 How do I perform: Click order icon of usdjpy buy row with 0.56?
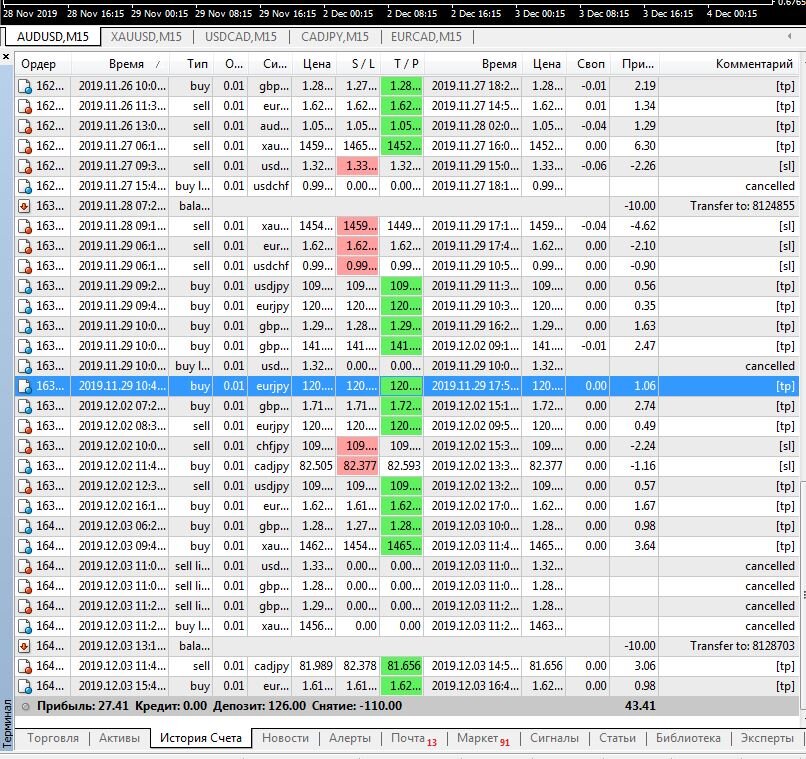click(25, 286)
